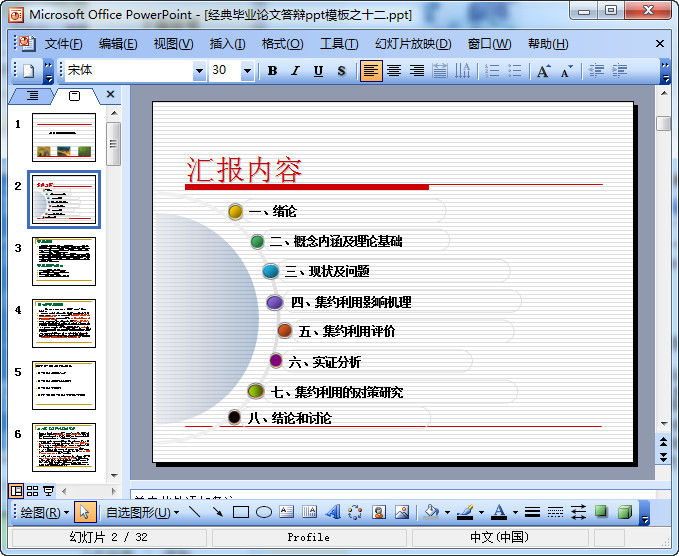
Task: Open the 编辑(E) menu
Action: click(118, 44)
